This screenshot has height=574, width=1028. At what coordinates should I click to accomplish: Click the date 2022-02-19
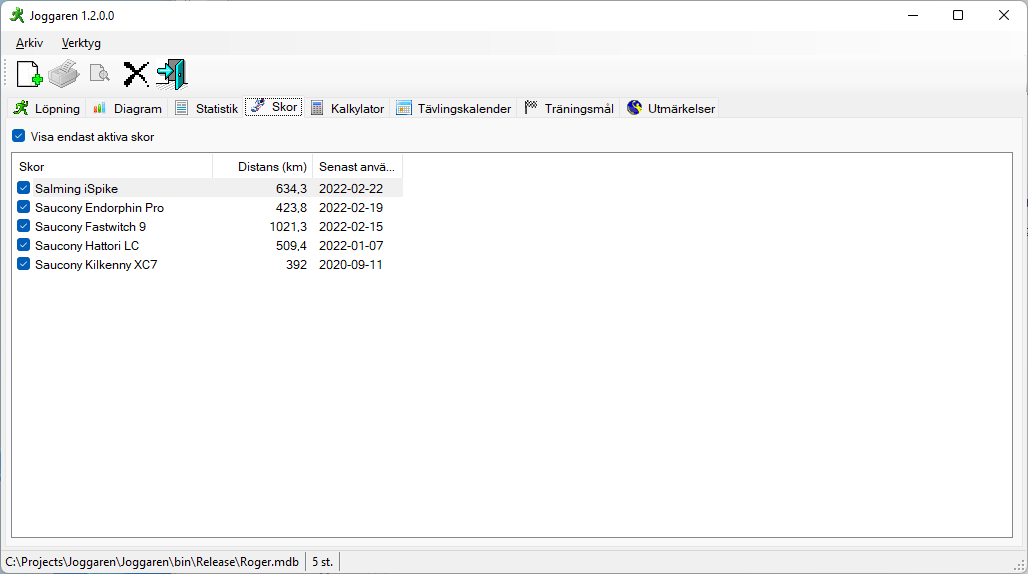point(351,208)
